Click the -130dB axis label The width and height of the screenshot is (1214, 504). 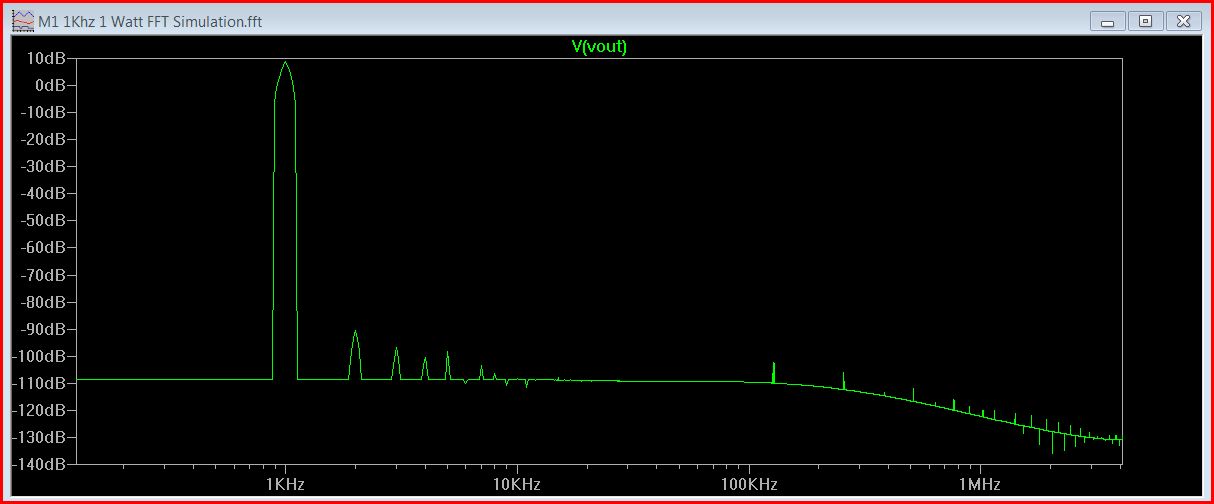pos(41,437)
